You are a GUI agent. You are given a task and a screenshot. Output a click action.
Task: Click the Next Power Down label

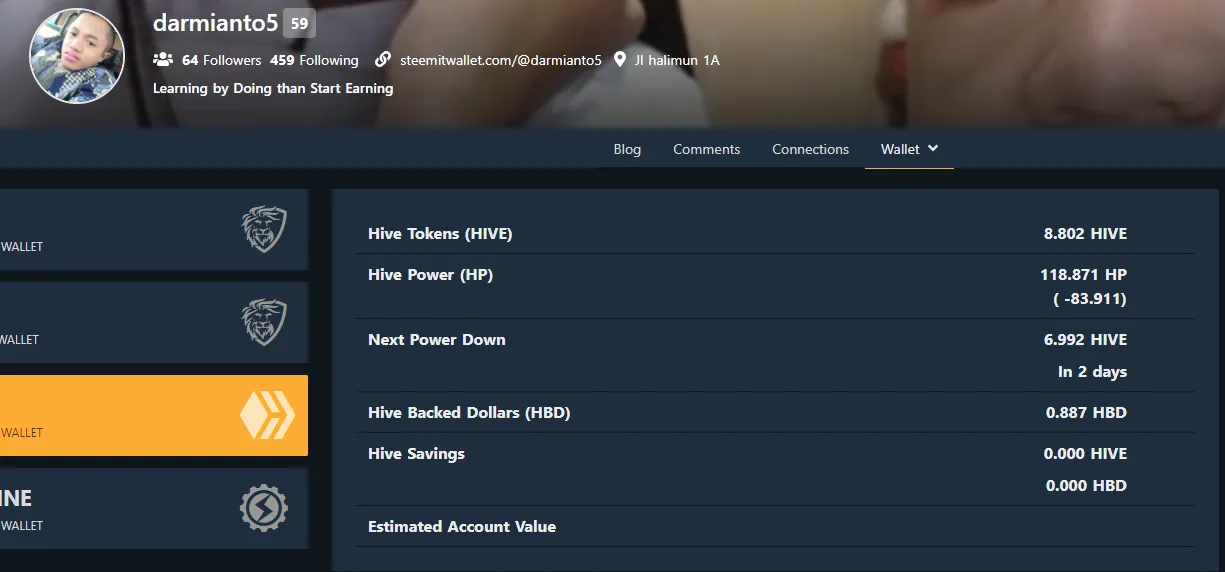(437, 340)
